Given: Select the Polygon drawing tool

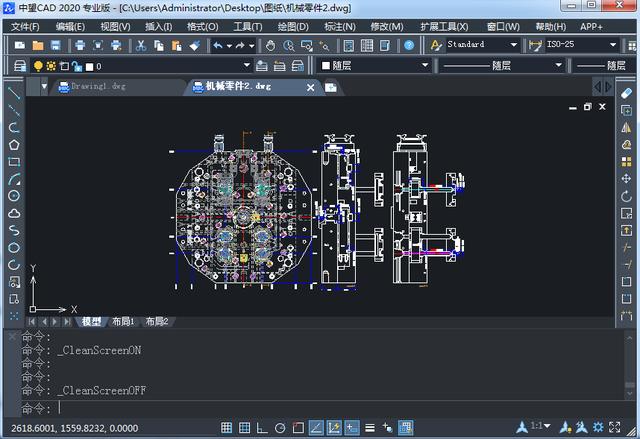Looking at the screenshot, I should click(x=14, y=144).
